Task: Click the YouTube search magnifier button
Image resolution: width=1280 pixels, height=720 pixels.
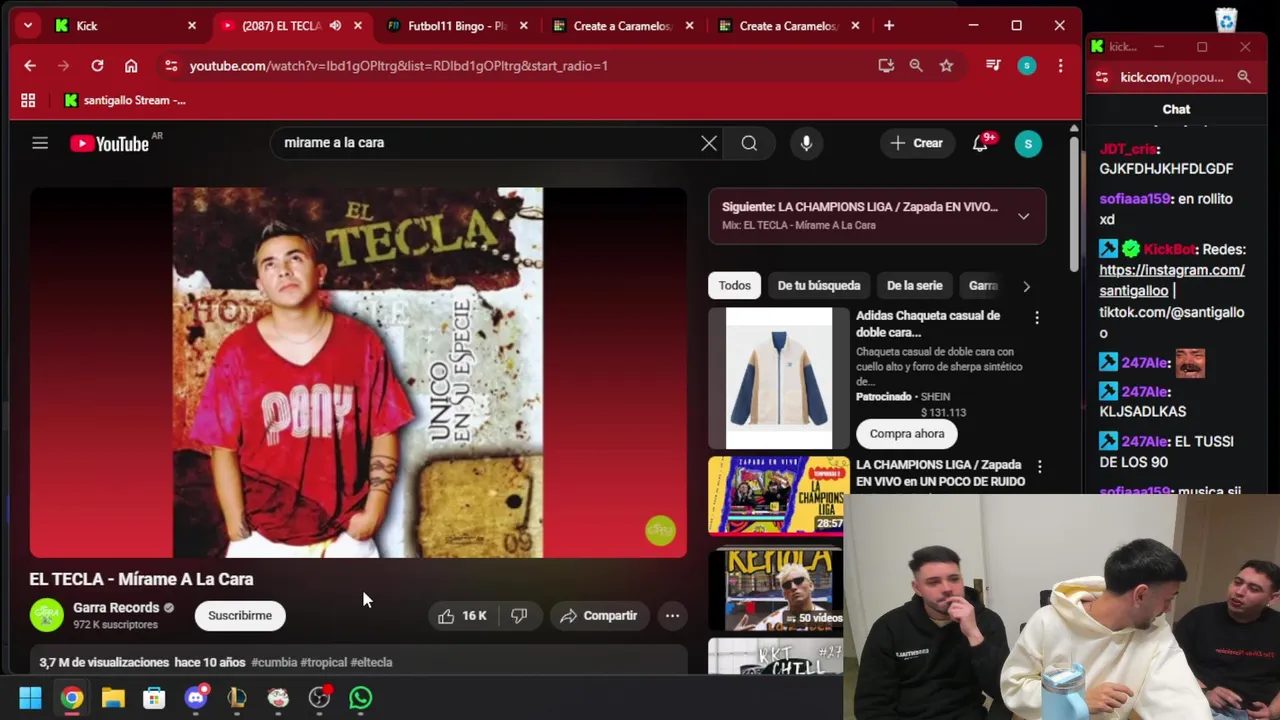Action: [x=749, y=143]
